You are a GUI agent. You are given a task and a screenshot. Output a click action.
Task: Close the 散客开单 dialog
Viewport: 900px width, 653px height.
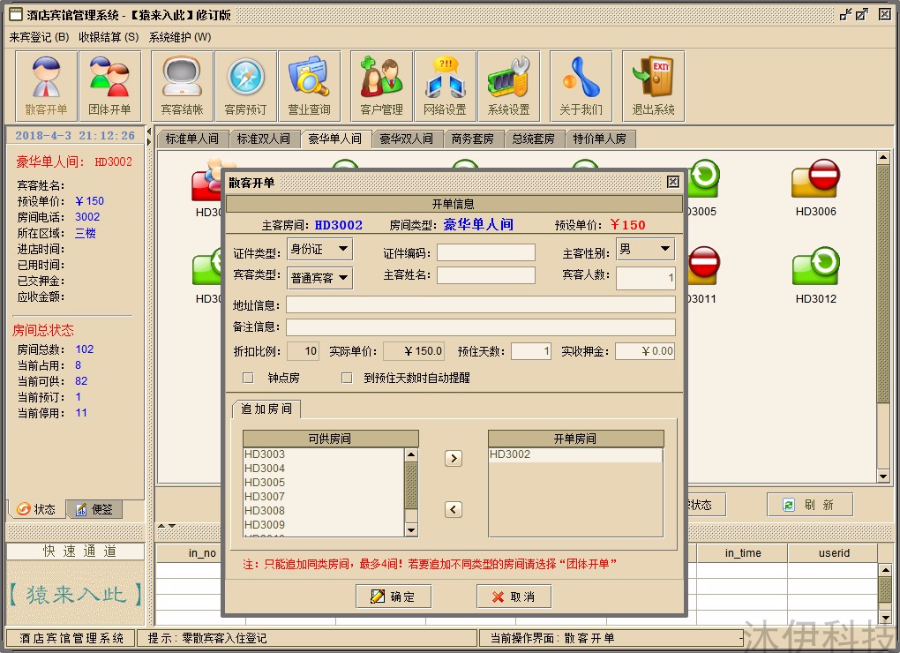tap(673, 182)
